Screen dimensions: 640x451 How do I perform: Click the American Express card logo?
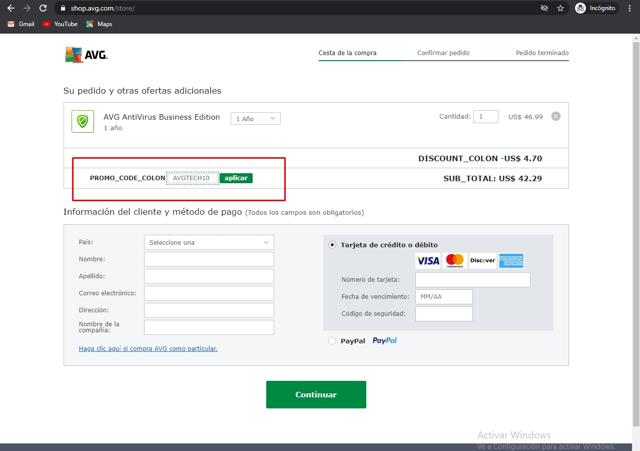click(511, 260)
